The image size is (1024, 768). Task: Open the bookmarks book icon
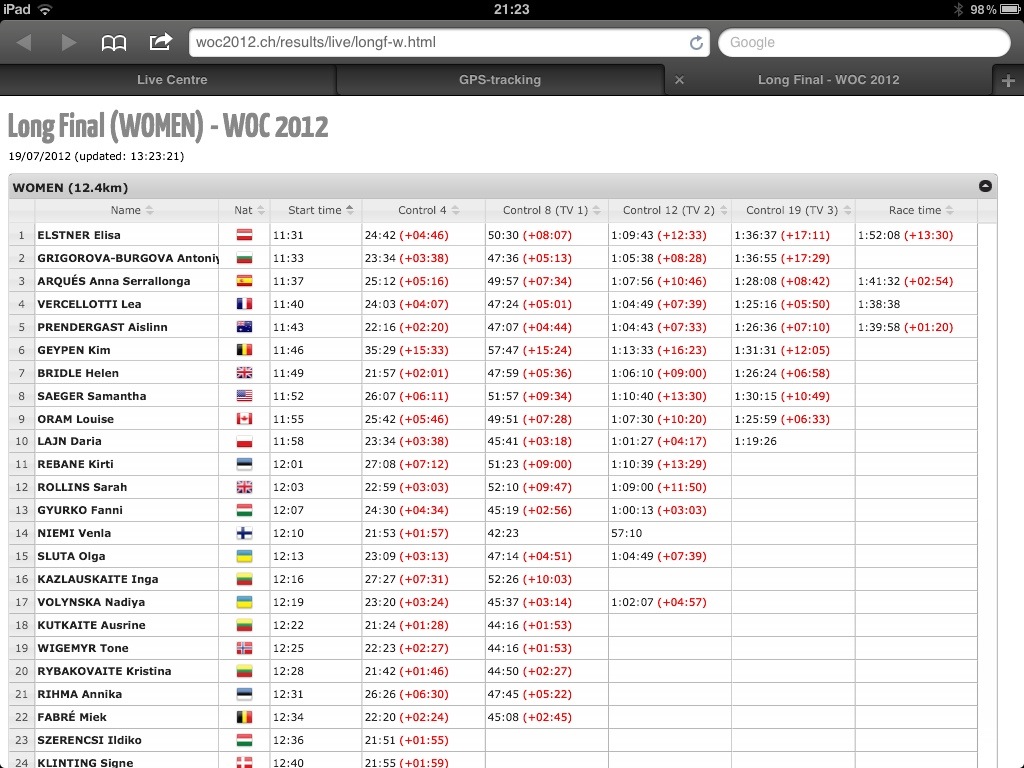(x=114, y=43)
